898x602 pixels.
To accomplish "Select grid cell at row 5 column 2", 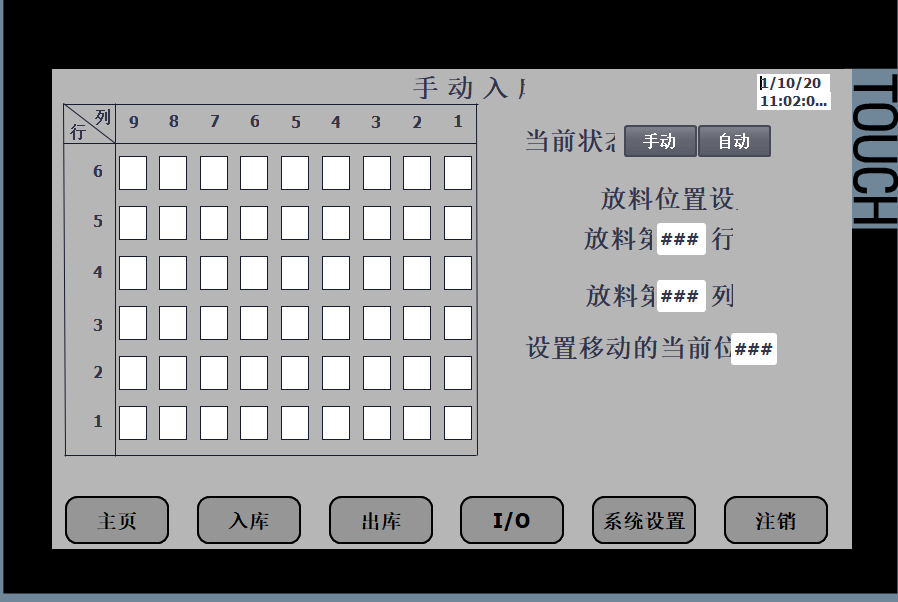I will pos(417,223).
